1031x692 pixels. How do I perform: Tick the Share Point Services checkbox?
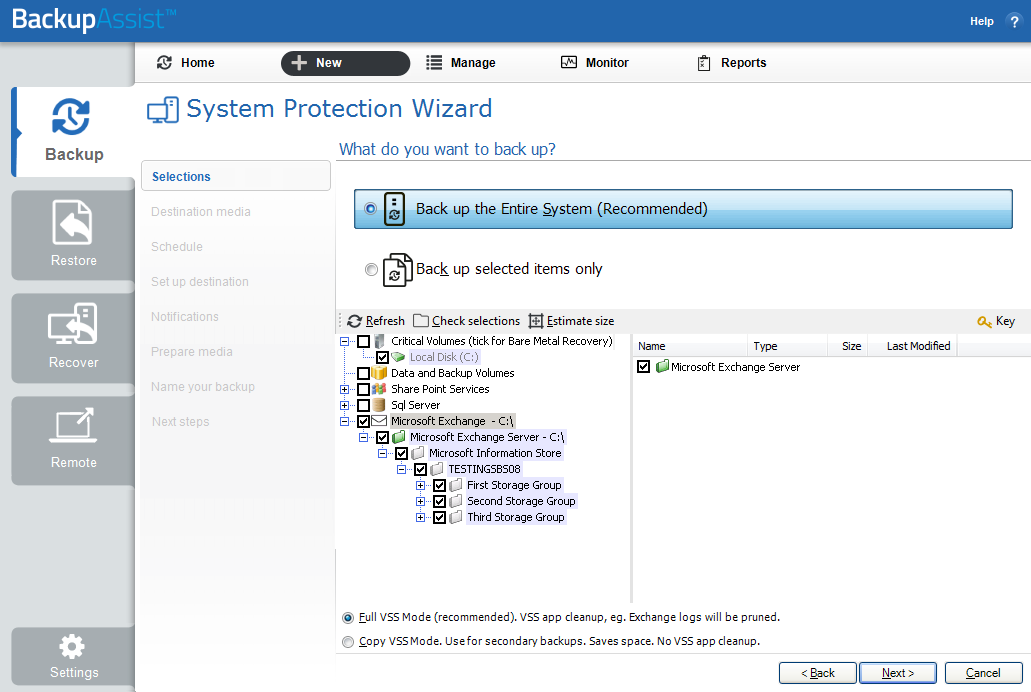click(x=363, y=389)
